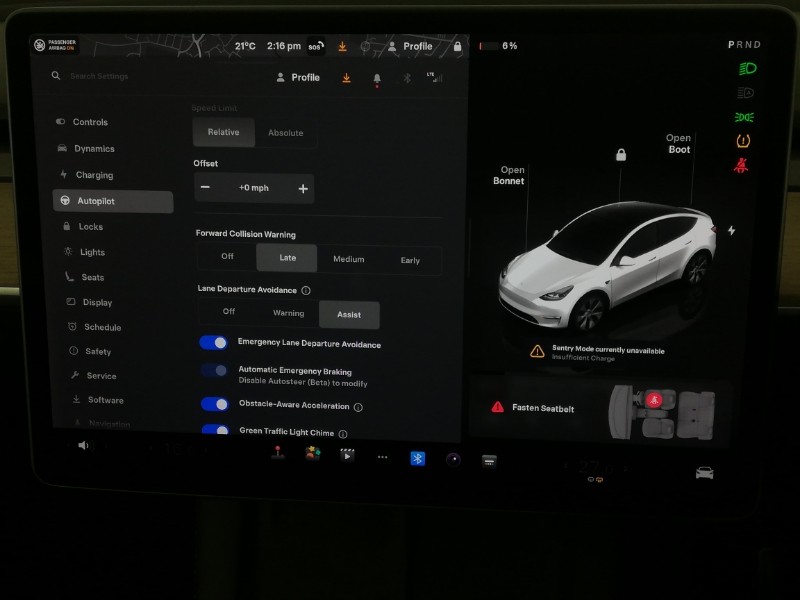800x600 pixels.
Task: Tap the grey Bluetooth icon in settings header
Action: coord(407,78)
